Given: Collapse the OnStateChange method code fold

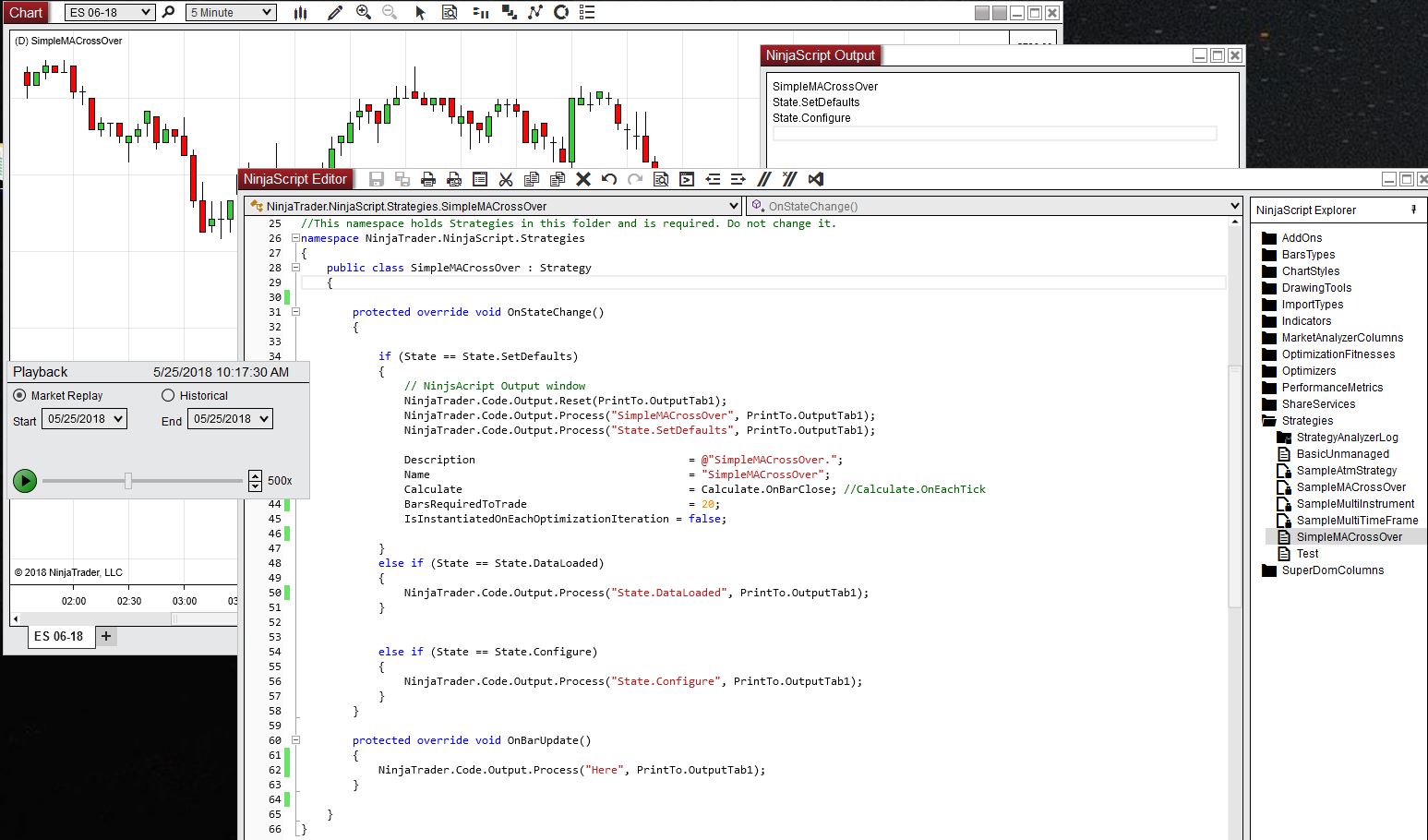Looking at the screenshot, I should pyautogui.click(x=295, y=312).
